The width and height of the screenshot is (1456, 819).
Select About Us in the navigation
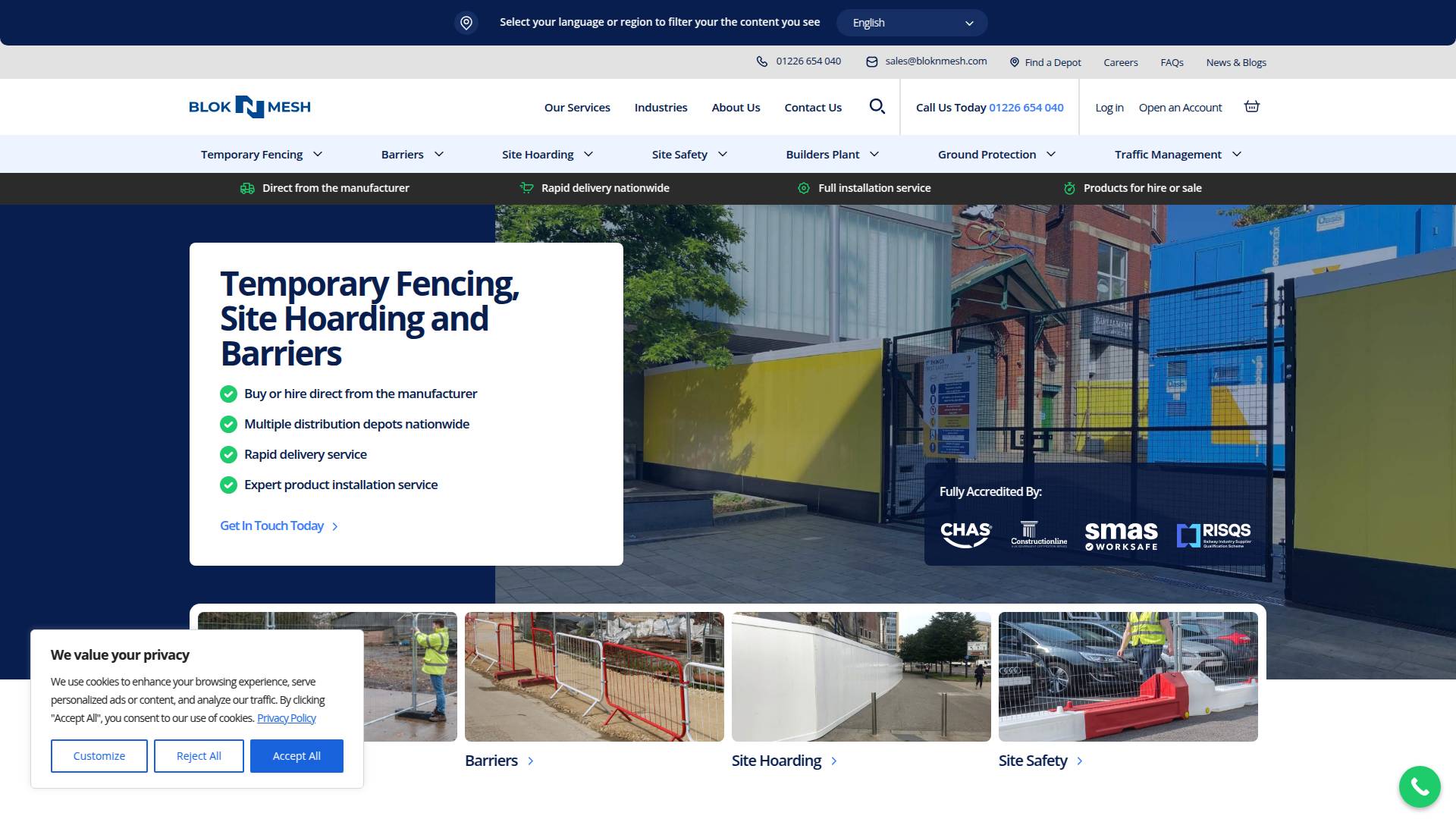click(x=735, y=107)
